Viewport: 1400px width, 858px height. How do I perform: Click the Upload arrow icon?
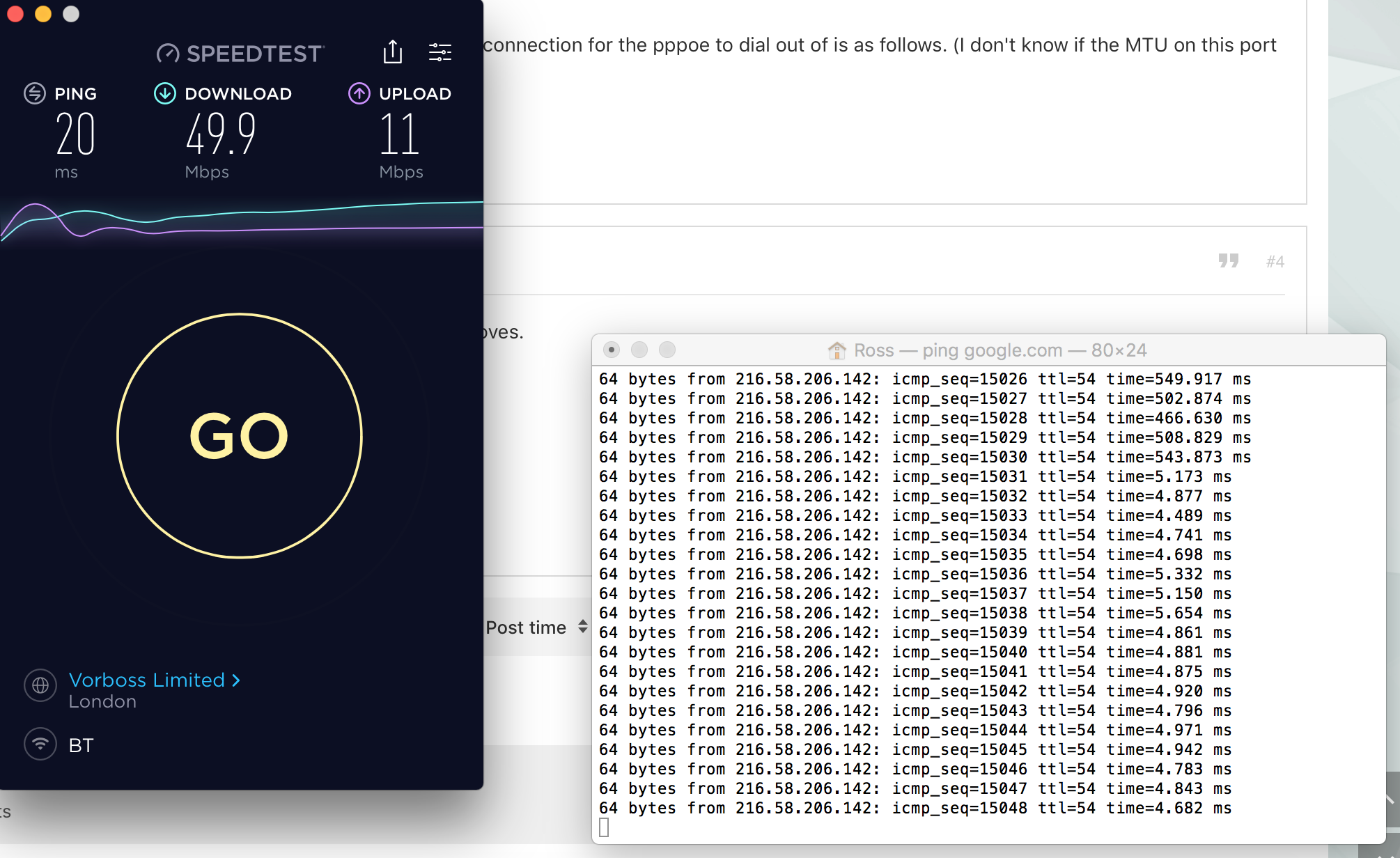[x=359, y=93]
